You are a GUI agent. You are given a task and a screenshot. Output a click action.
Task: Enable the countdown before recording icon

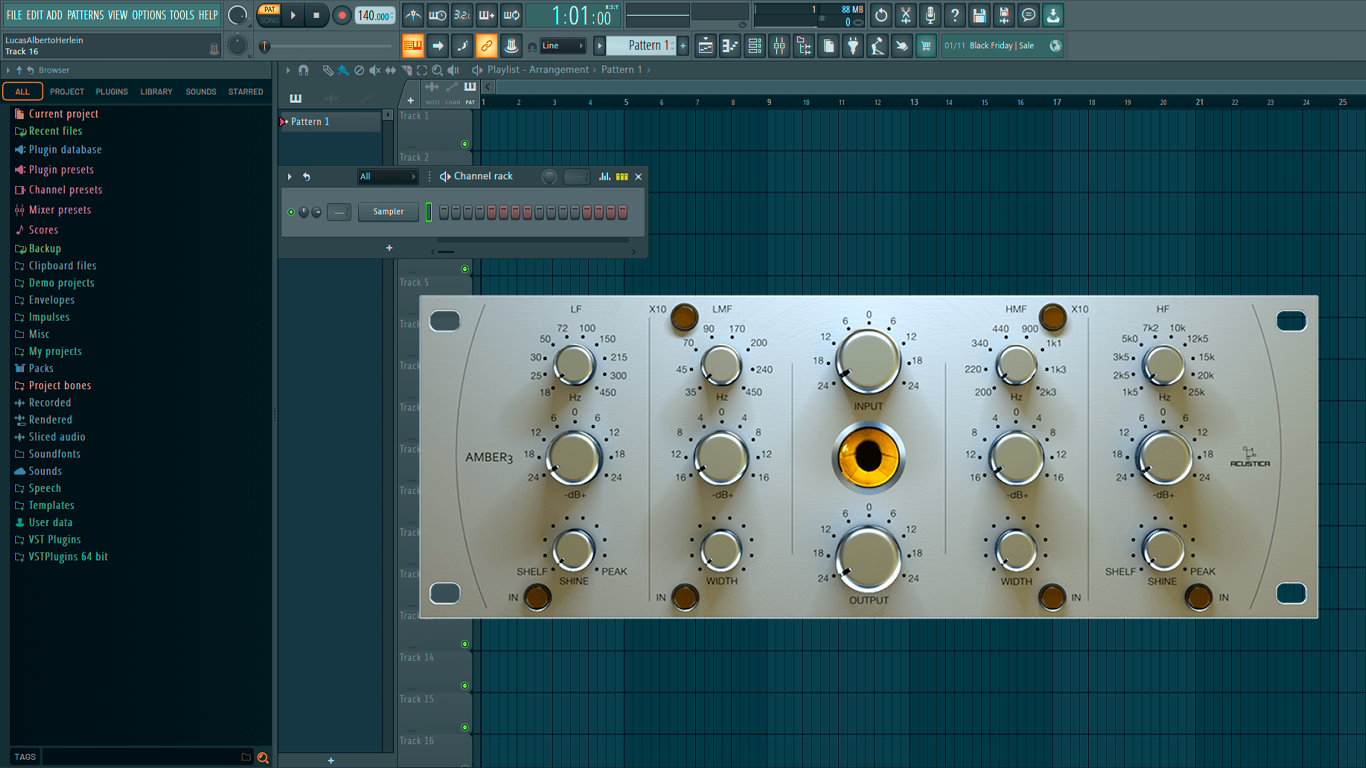coord(462,15)
